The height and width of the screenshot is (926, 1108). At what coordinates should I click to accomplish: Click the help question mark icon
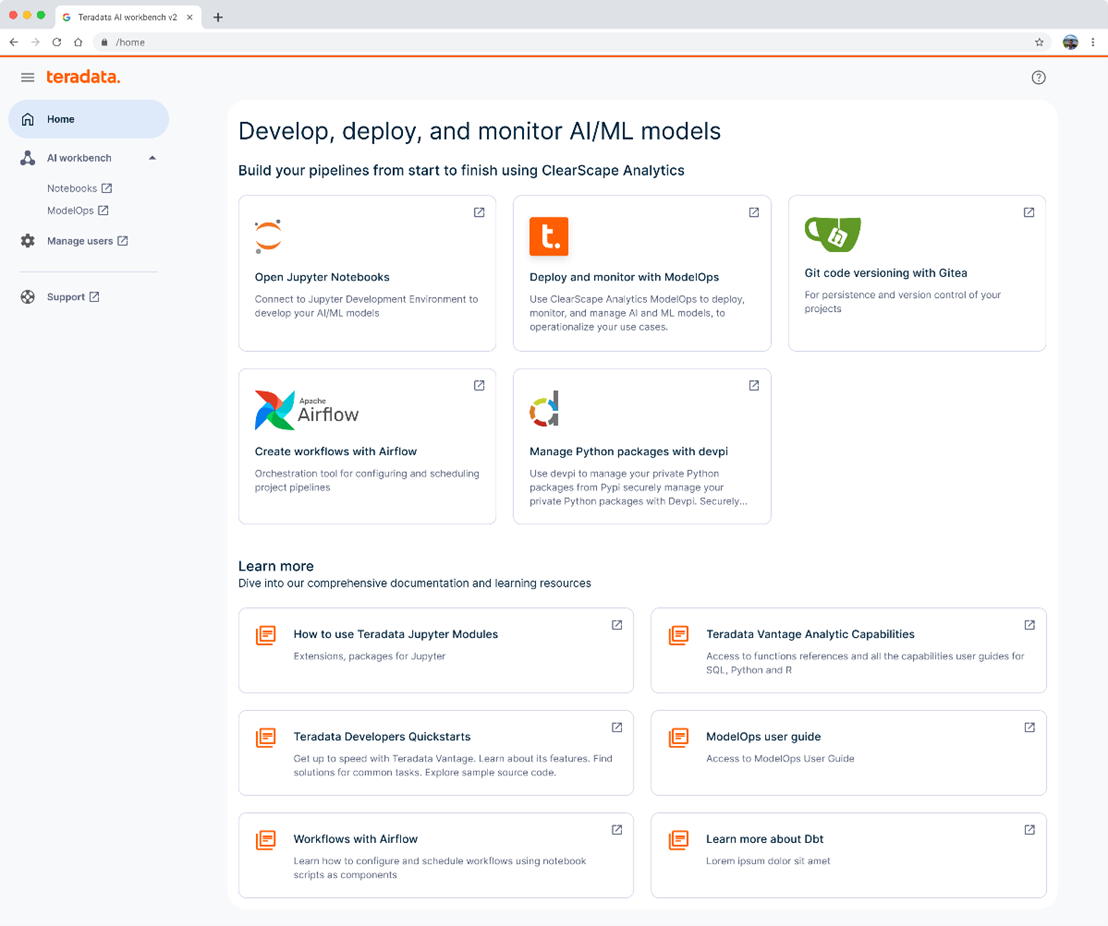pos(1038,78)
